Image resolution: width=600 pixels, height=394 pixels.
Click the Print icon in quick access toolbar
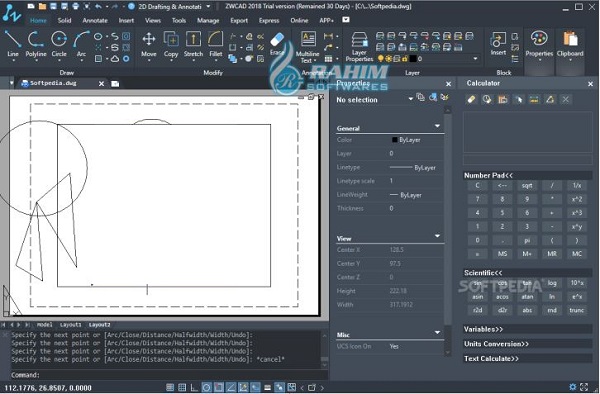click(x=75, y=6)
